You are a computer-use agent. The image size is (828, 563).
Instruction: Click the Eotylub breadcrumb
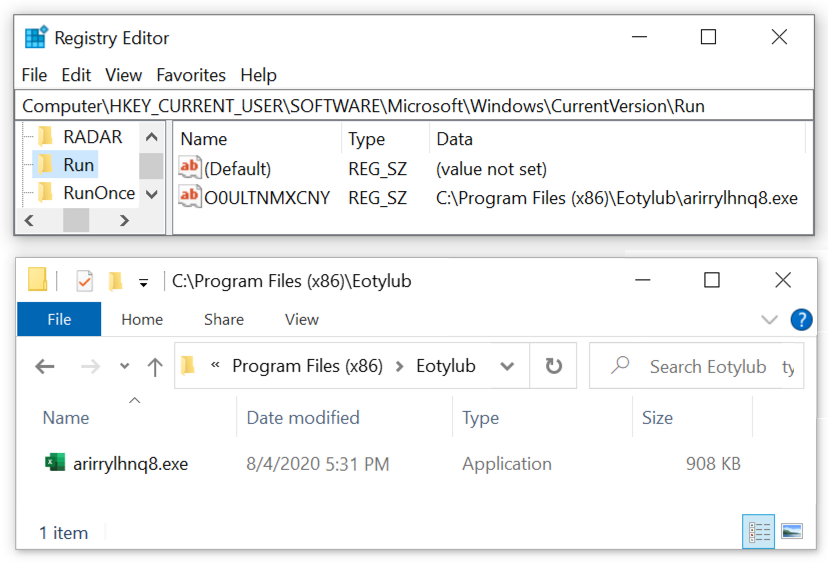coord(446,365)
